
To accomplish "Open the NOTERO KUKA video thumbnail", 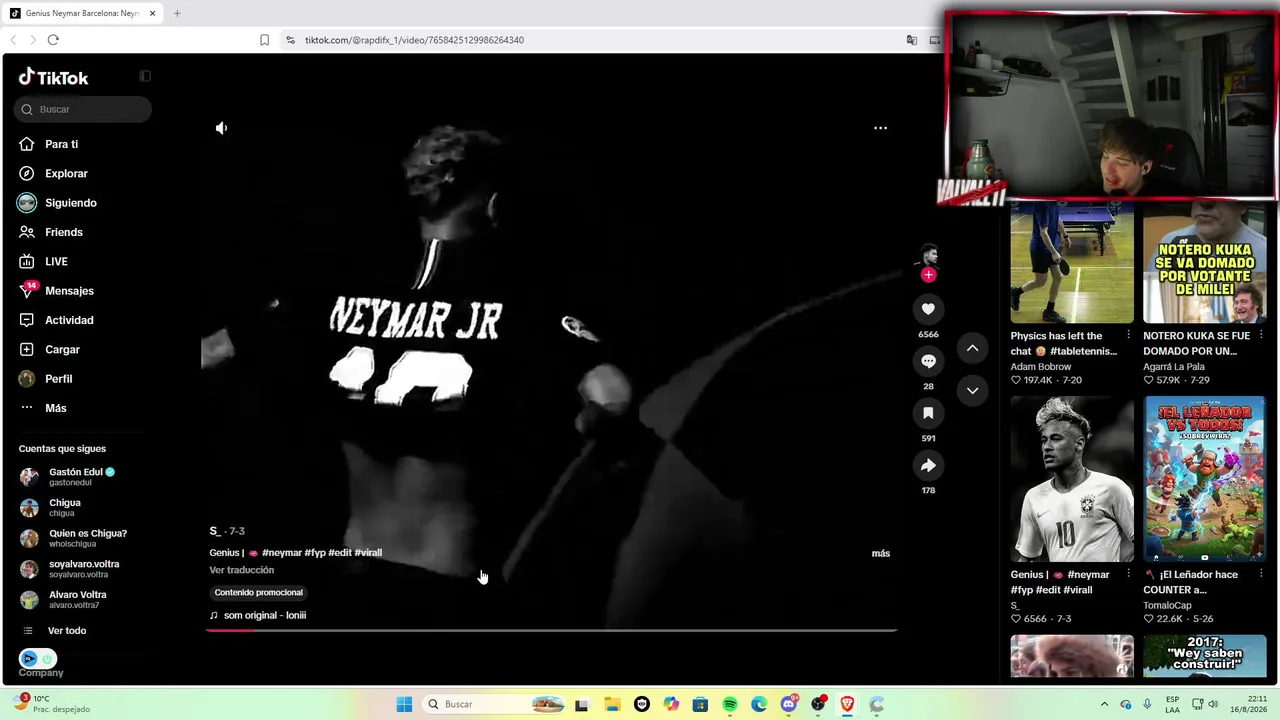I will (1205, 262).
